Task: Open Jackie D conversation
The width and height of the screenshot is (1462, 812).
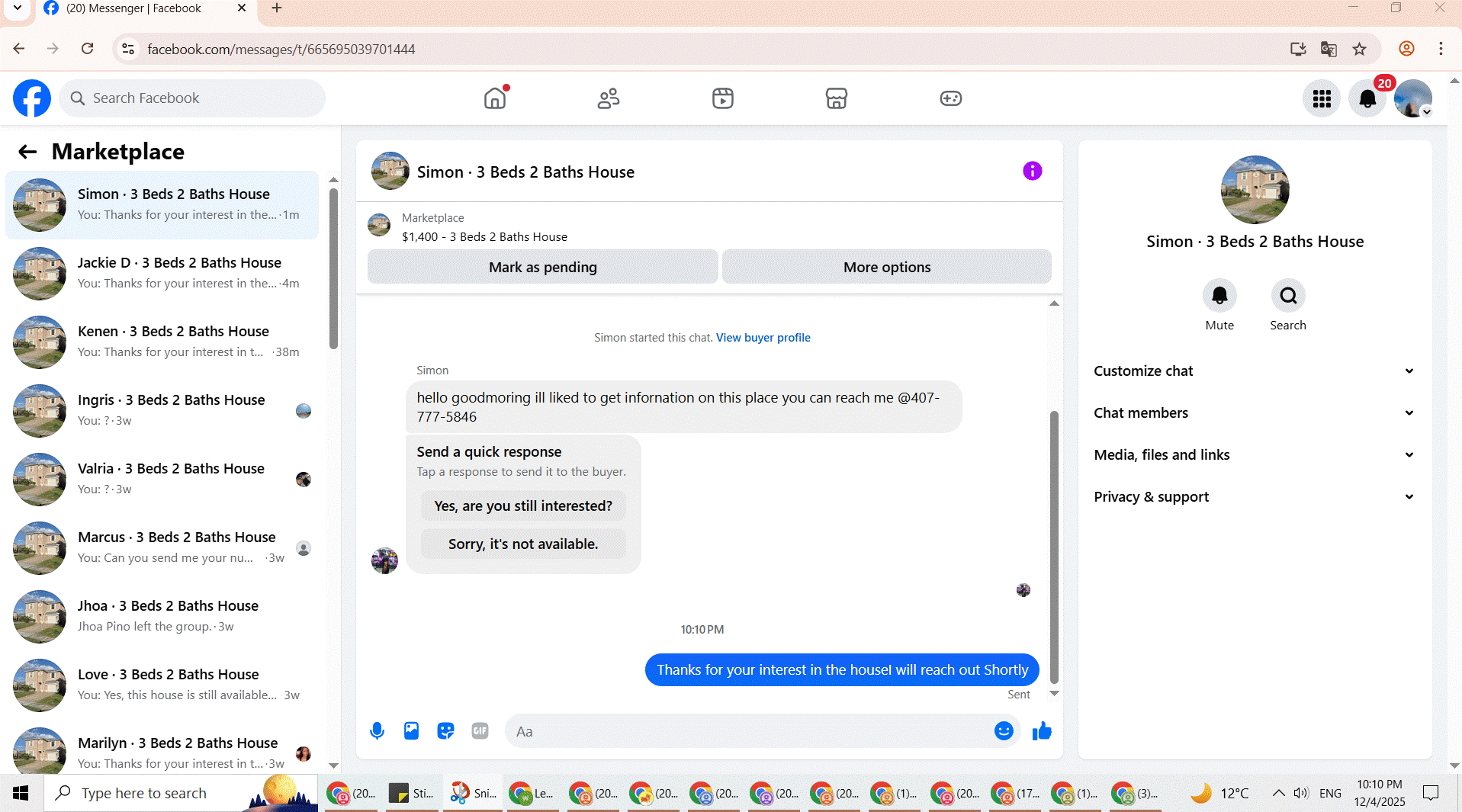Action: click(x=162, y=274)
